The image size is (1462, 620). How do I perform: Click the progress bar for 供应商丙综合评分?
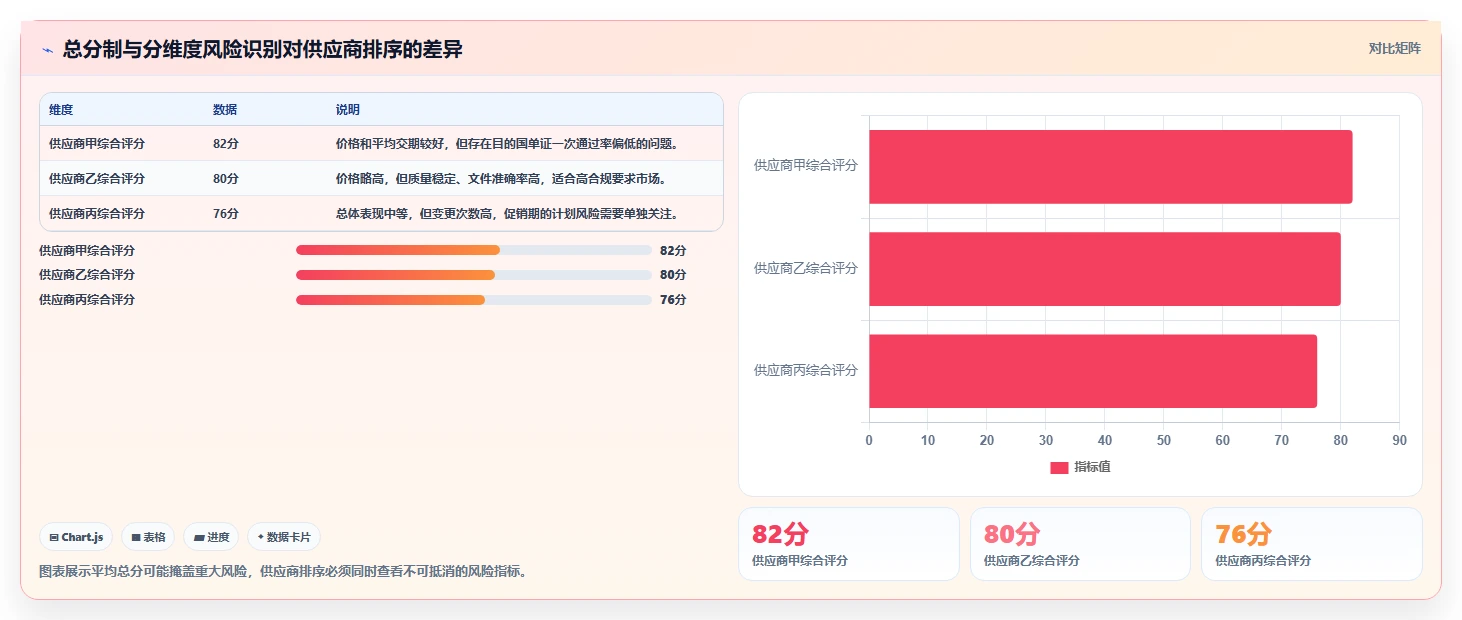pyautogui.click(x=474, y=300)
